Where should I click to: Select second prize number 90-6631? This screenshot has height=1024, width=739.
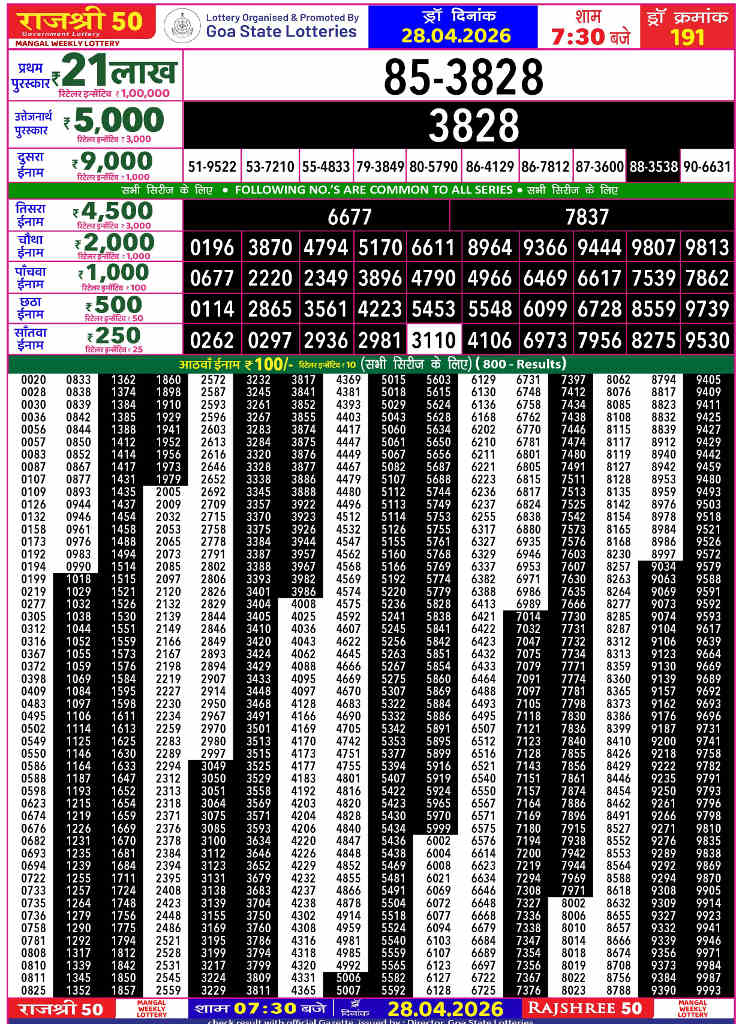(x=707, y=167)
